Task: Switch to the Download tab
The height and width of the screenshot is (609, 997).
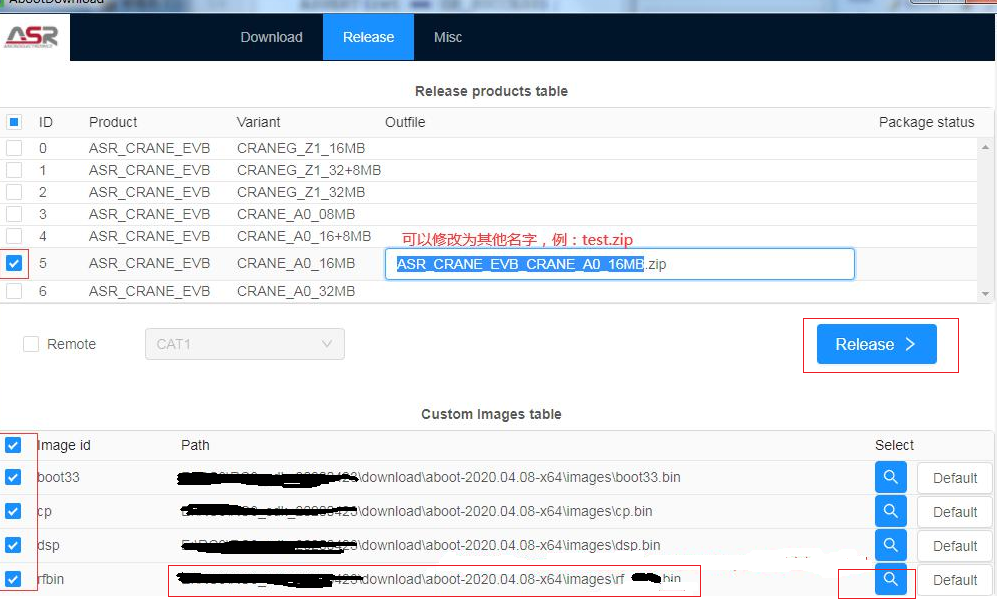Action: [x=272, y=38]
